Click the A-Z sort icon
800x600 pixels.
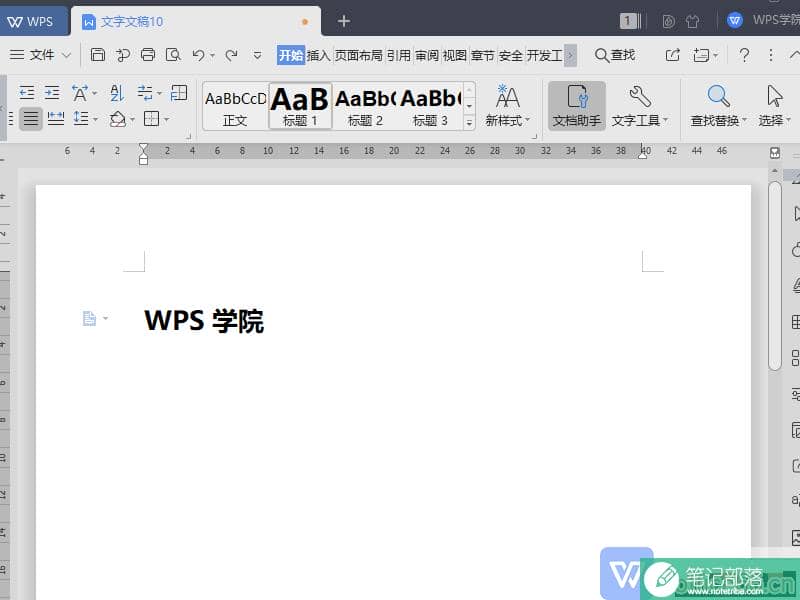coord(117,93)
